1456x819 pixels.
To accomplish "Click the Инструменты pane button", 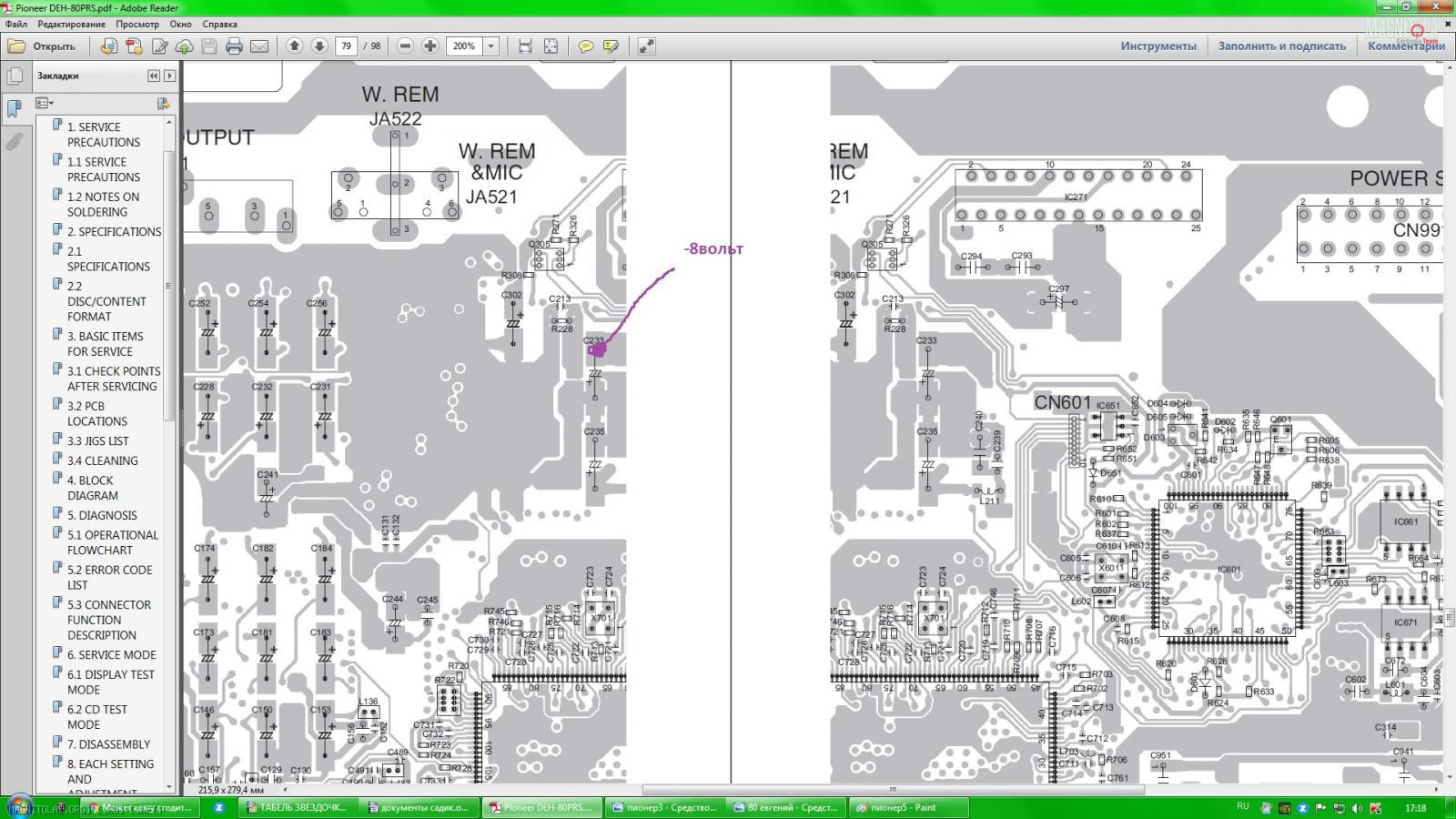I will [x=1158, y=46].
